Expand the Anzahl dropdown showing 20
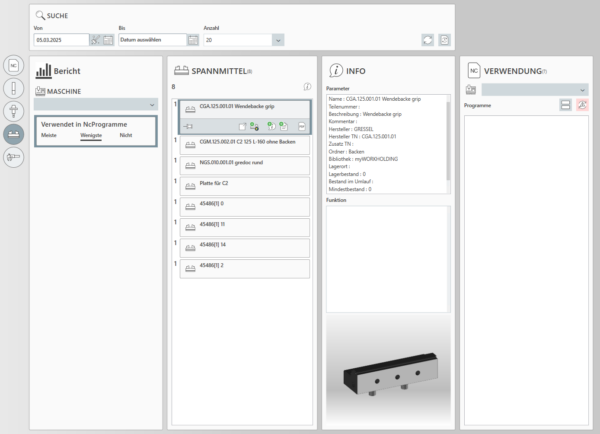Image resolution: width=600 pixels, height=434 pixels. (278, 40)
